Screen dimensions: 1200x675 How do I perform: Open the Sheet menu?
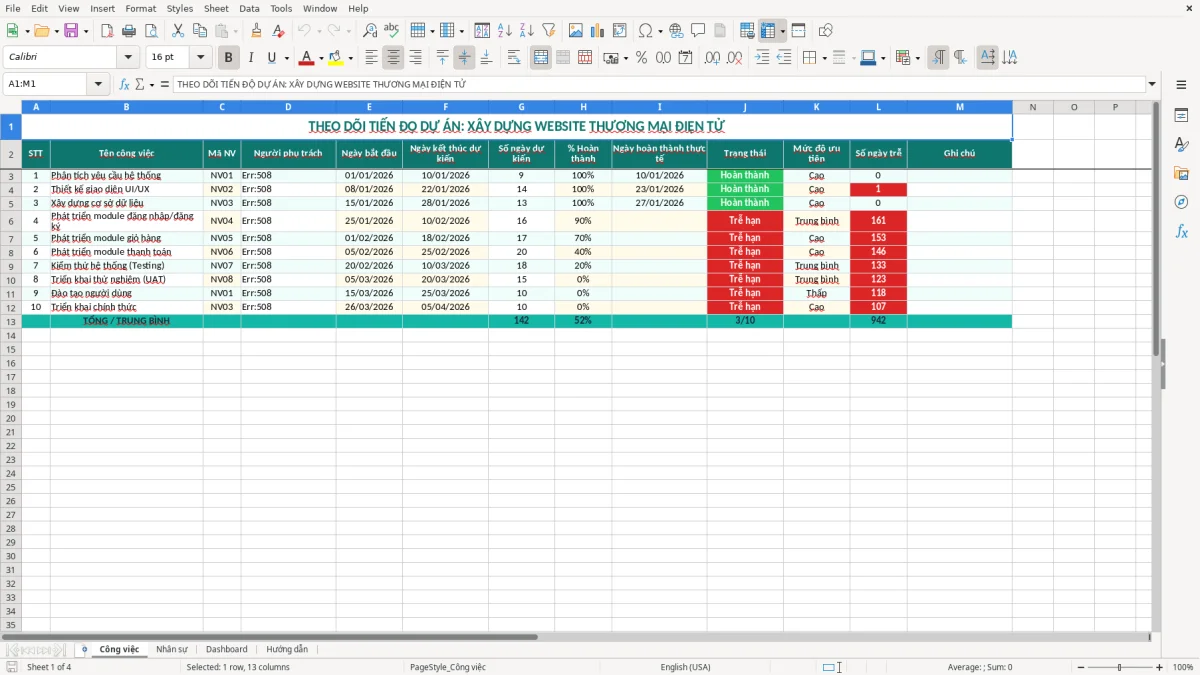point(216,8)
